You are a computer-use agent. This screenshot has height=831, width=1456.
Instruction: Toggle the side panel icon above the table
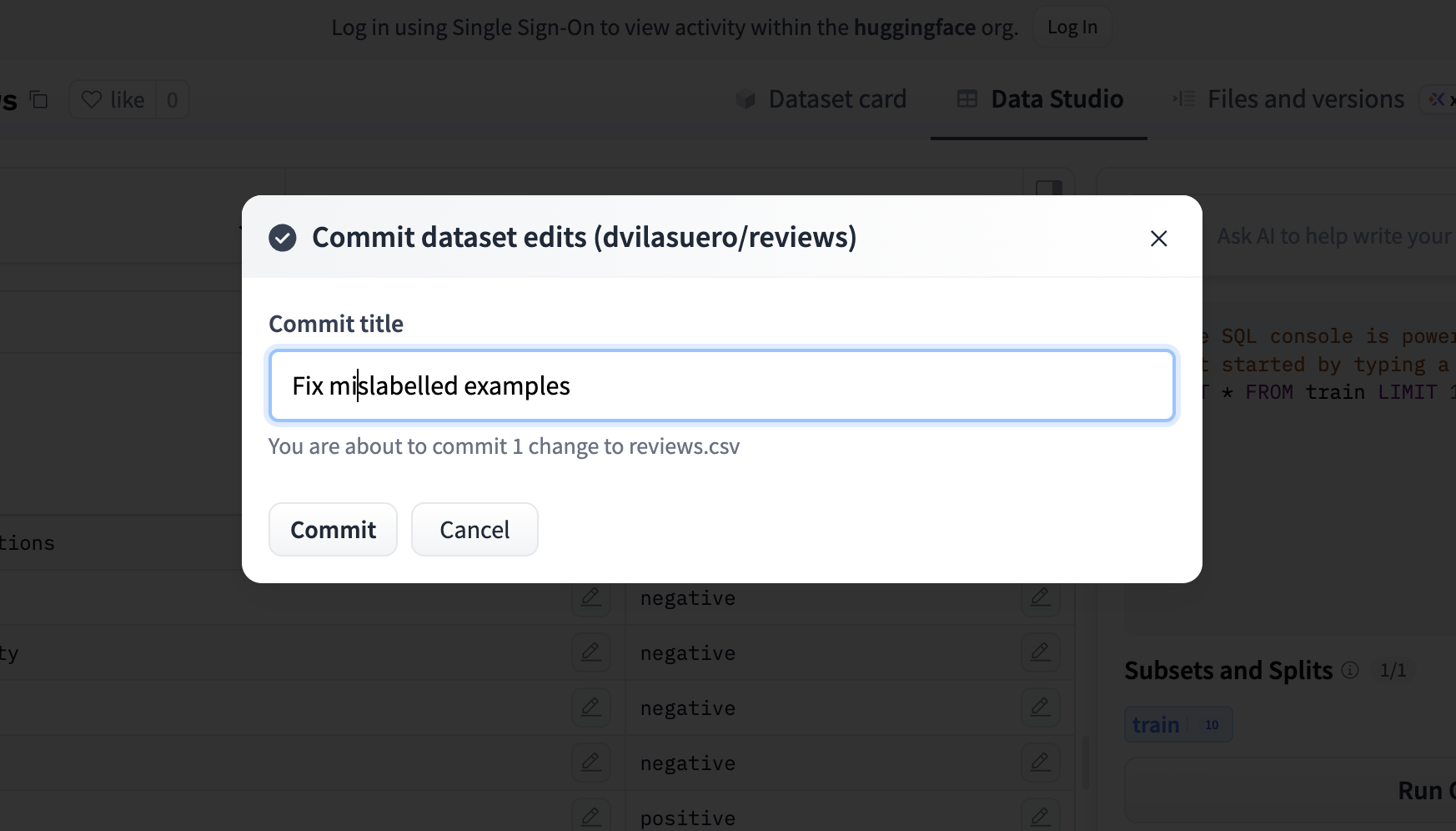[1048, 187]
